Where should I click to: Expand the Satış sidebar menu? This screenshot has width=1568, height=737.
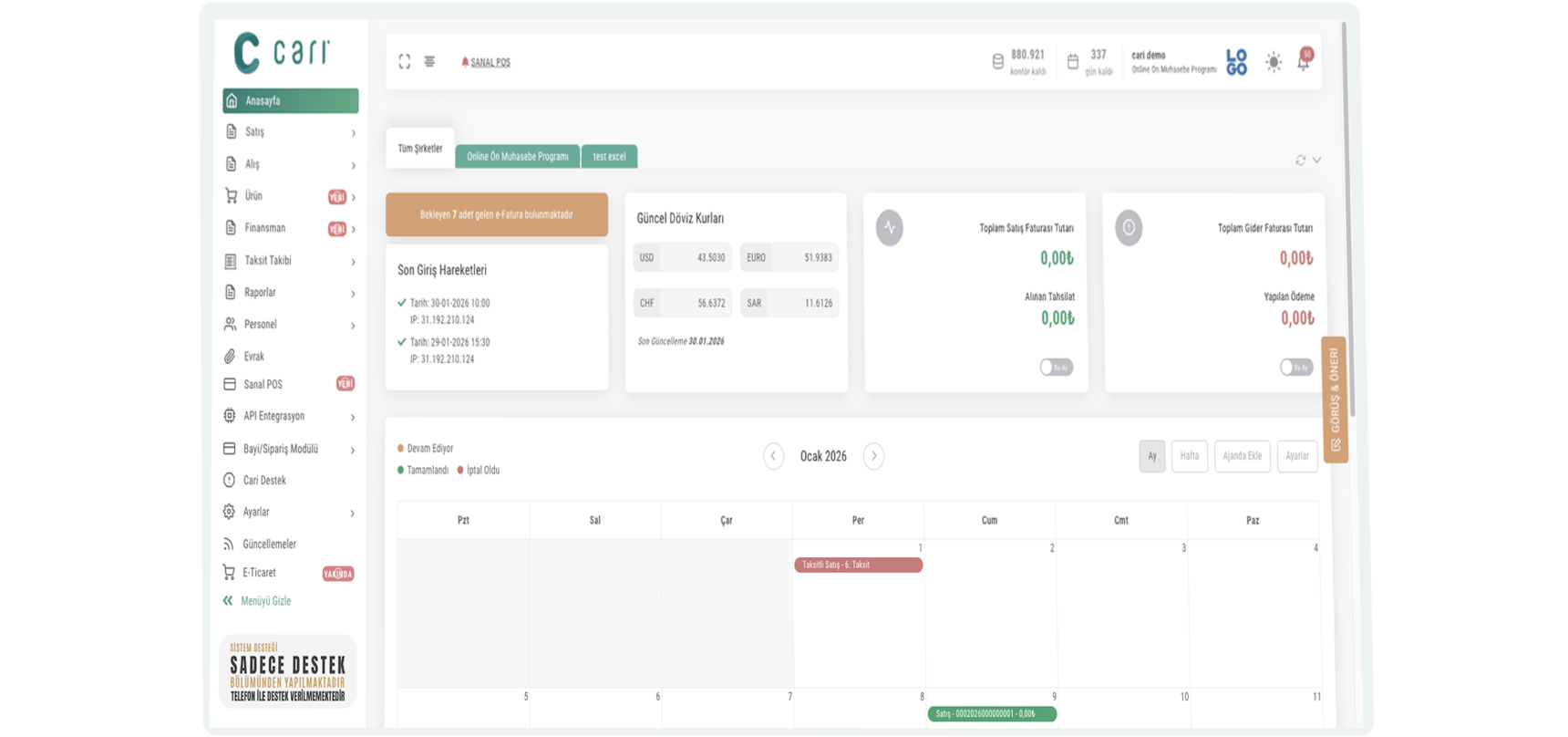tap(290, 132)
